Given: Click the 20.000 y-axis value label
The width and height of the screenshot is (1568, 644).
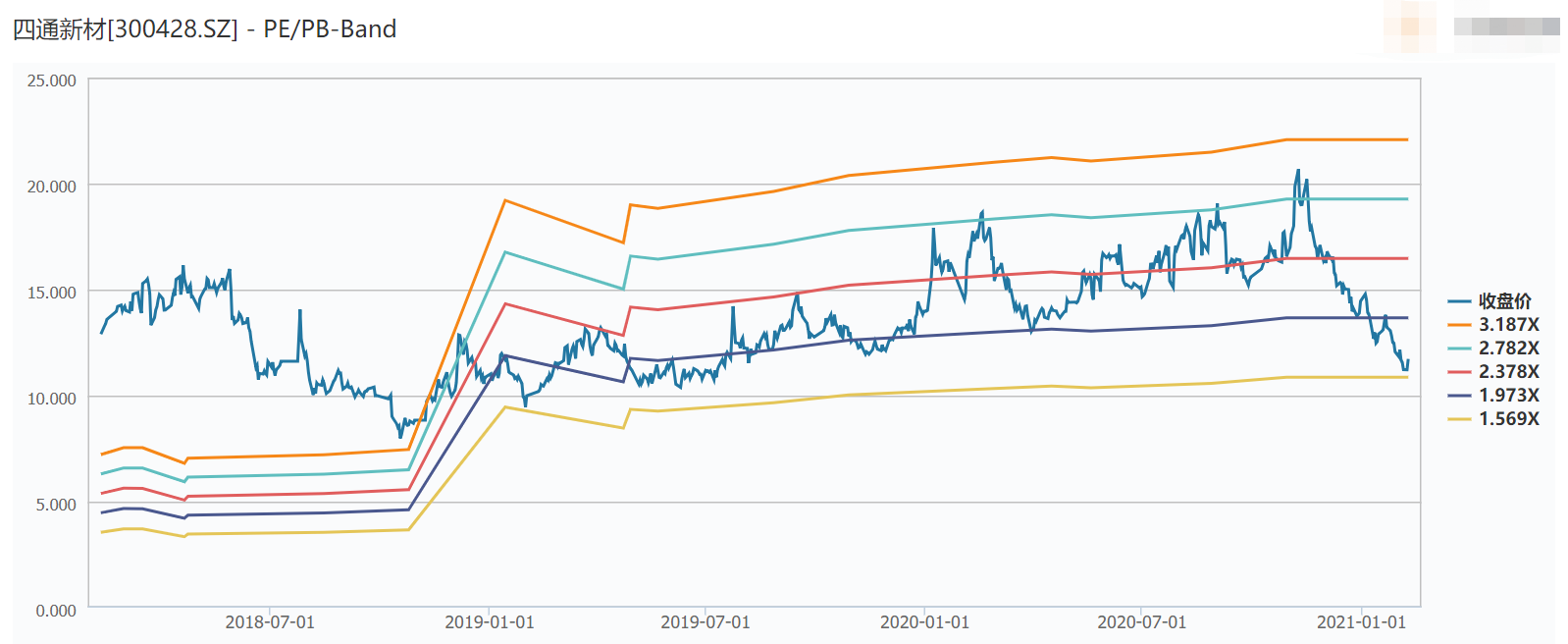Looking at the screenshot, I should pos(51,187).
